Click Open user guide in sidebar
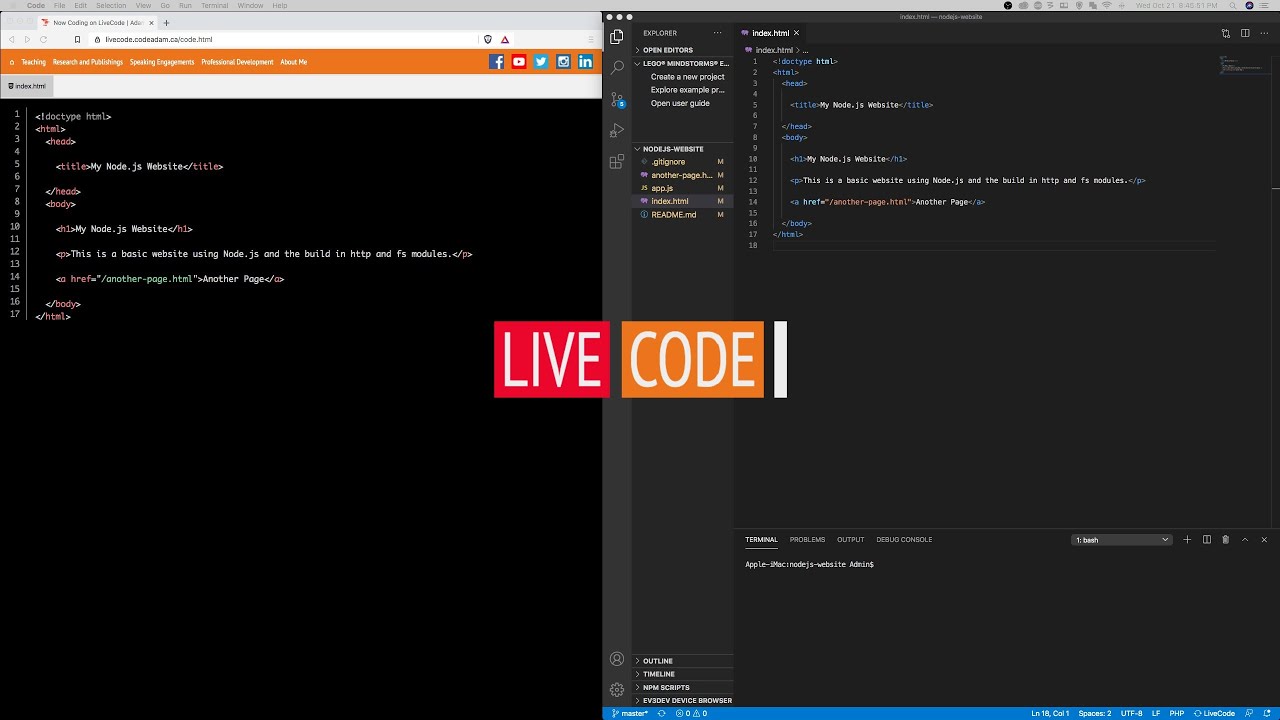The image size is (1280, 720). tap(680, 103)
